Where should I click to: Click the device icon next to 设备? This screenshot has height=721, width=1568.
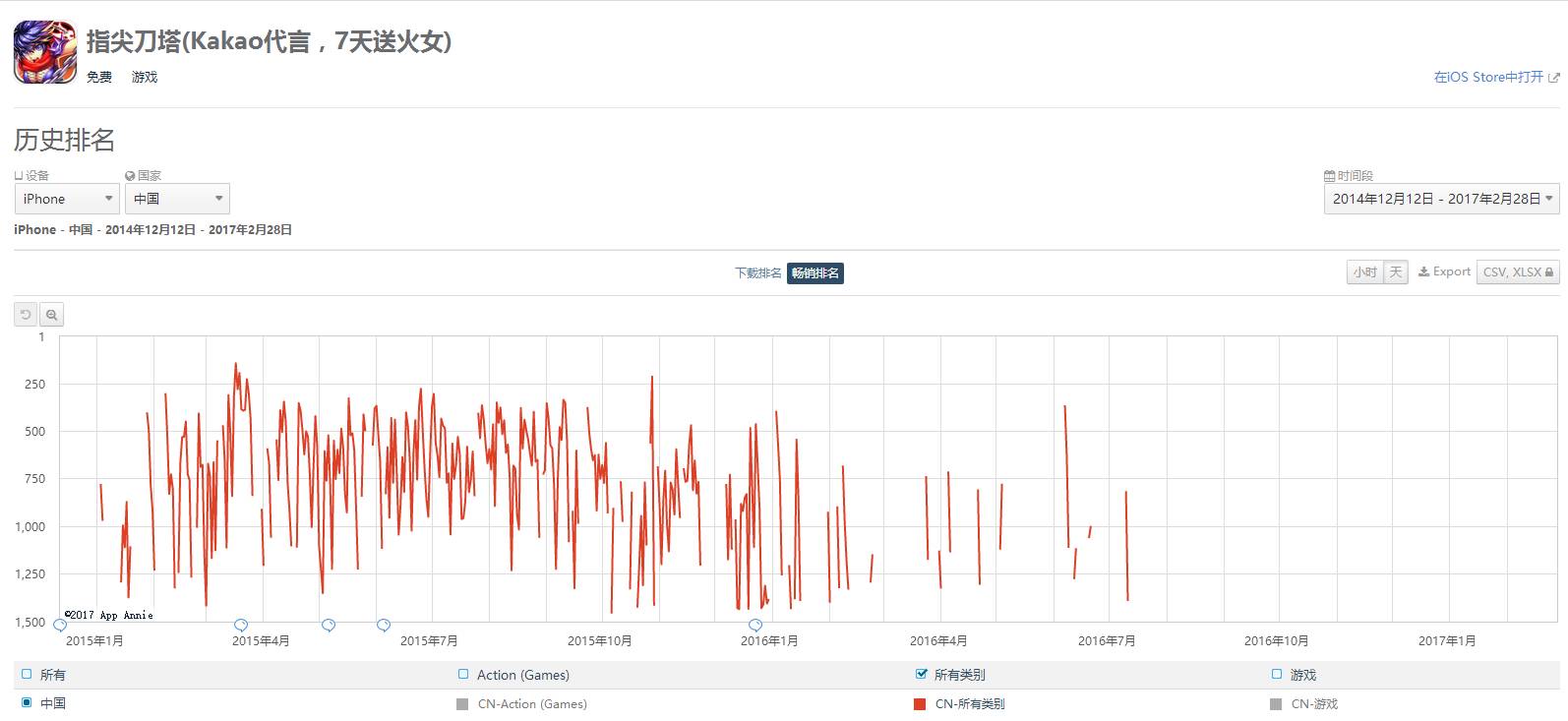click(19, 176)
